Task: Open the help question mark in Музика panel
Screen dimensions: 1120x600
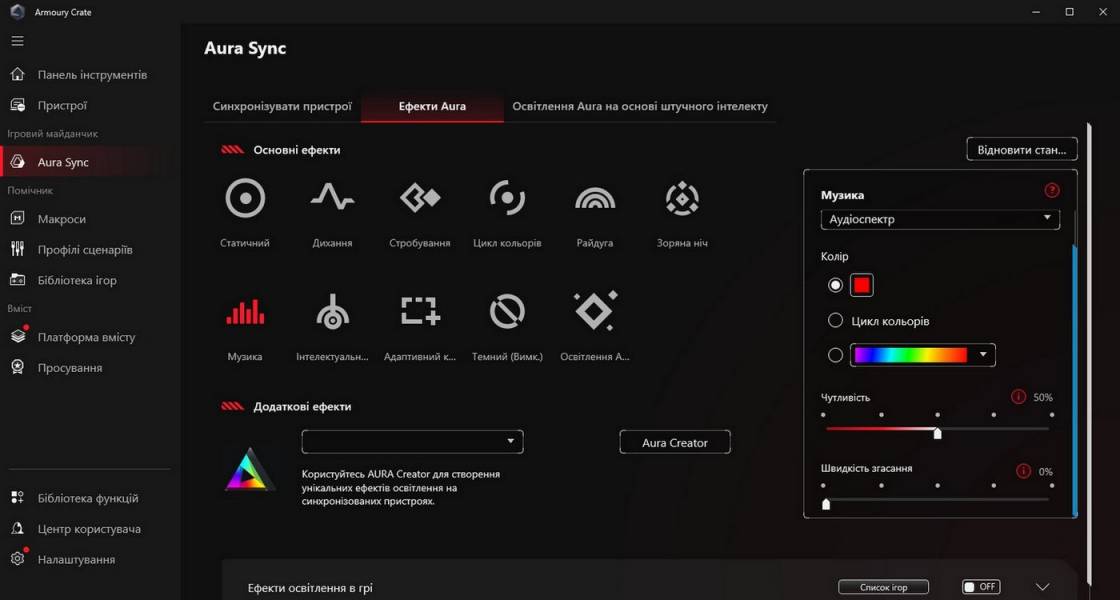Action: coord(1051,190)
